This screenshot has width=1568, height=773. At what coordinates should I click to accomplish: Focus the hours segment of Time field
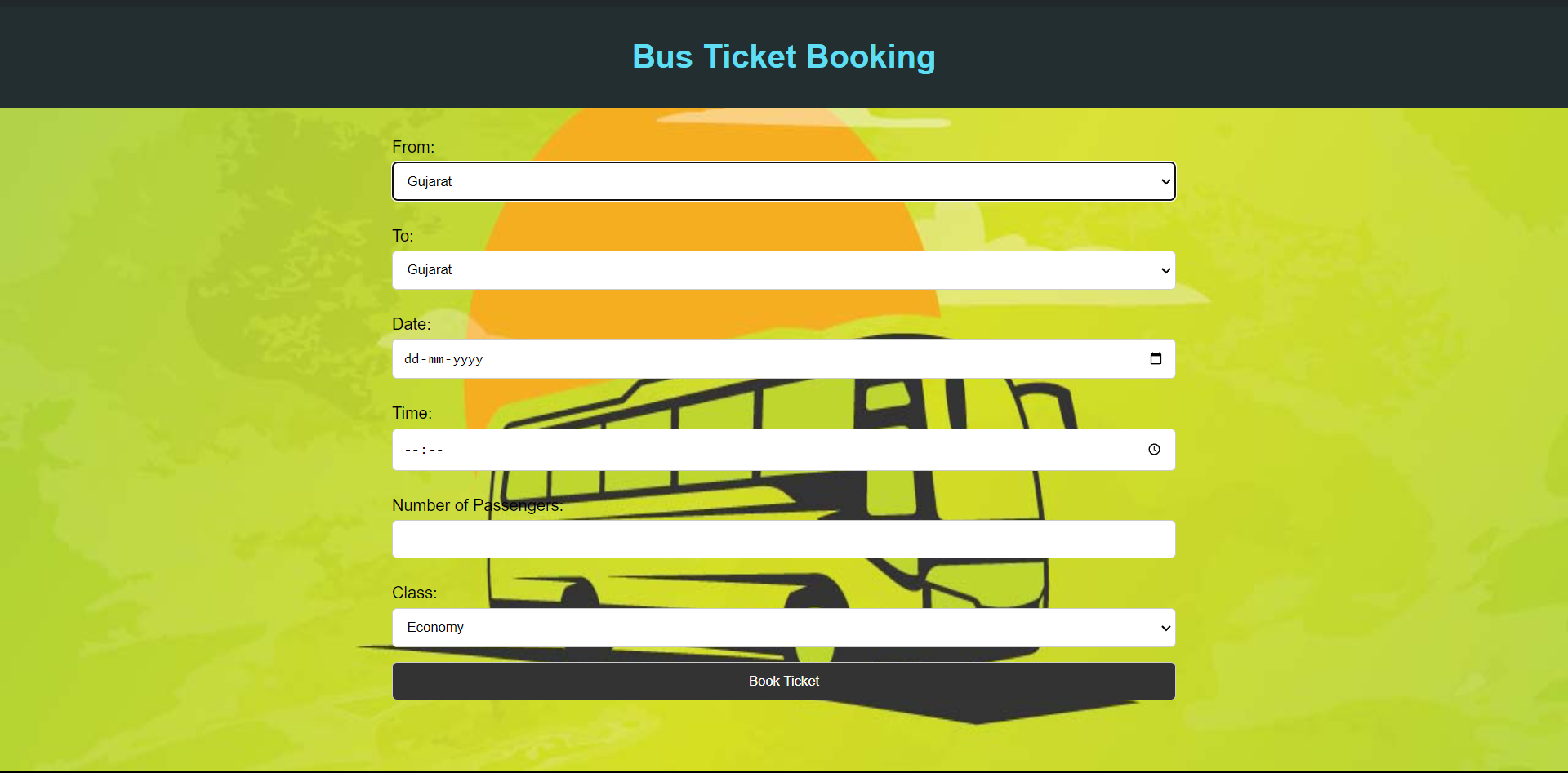pos(412,450)
